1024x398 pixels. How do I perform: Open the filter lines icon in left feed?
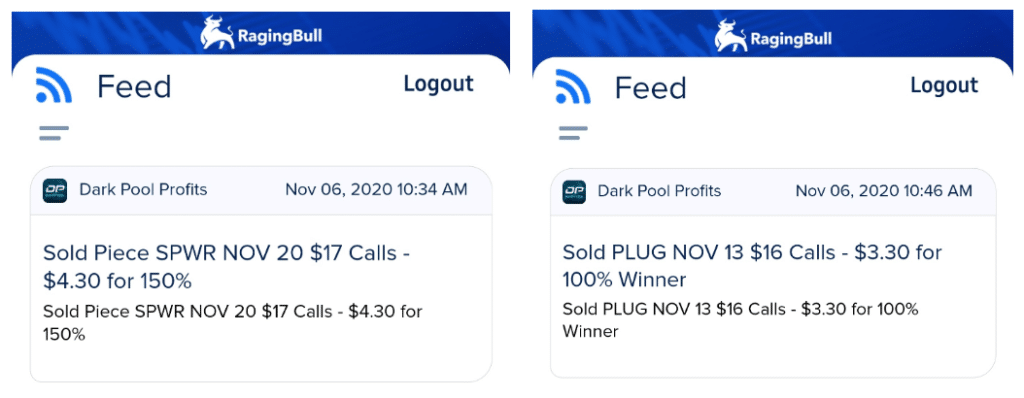tap(54, 133)
